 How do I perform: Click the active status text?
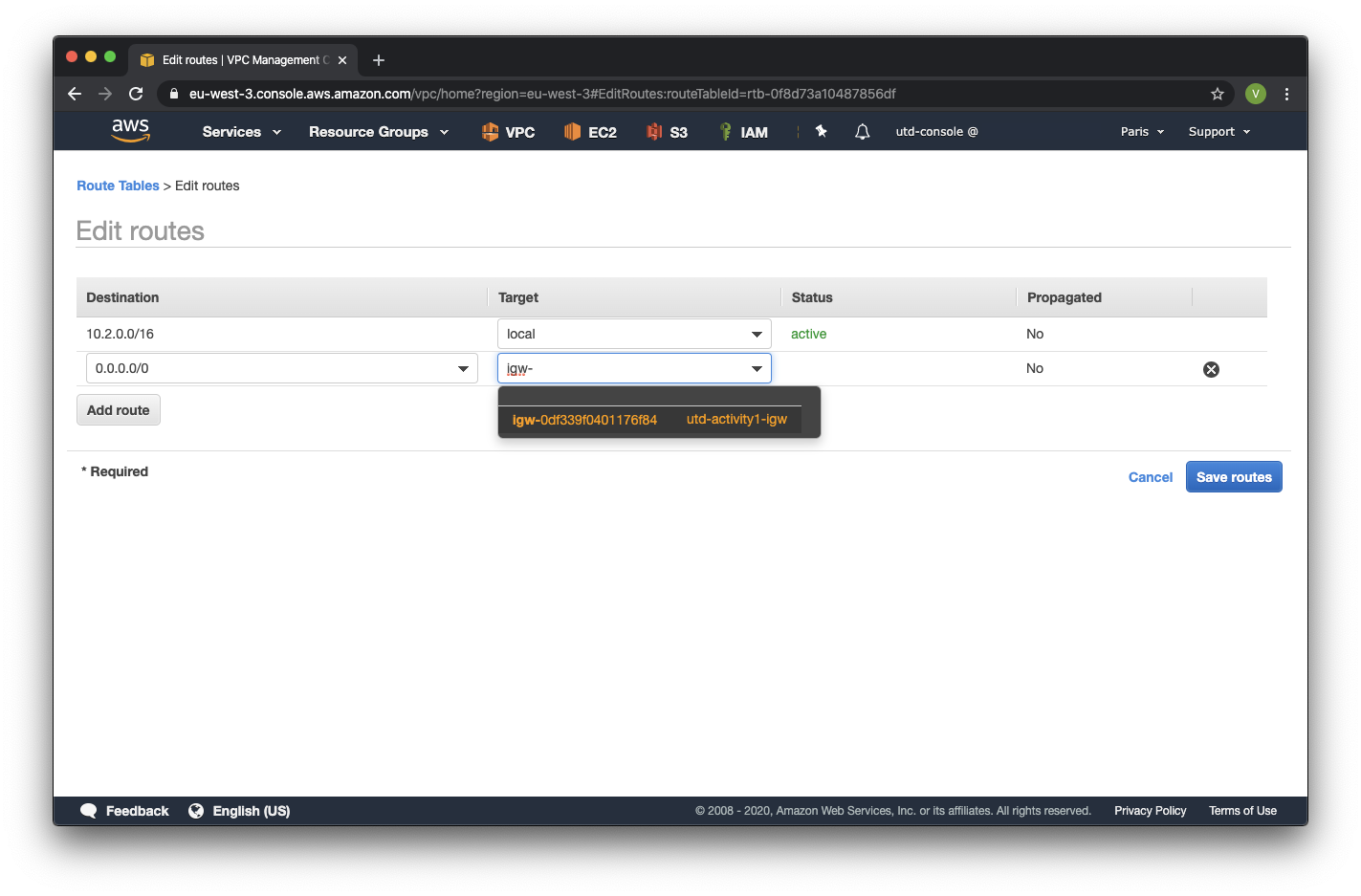click(808, 335)
